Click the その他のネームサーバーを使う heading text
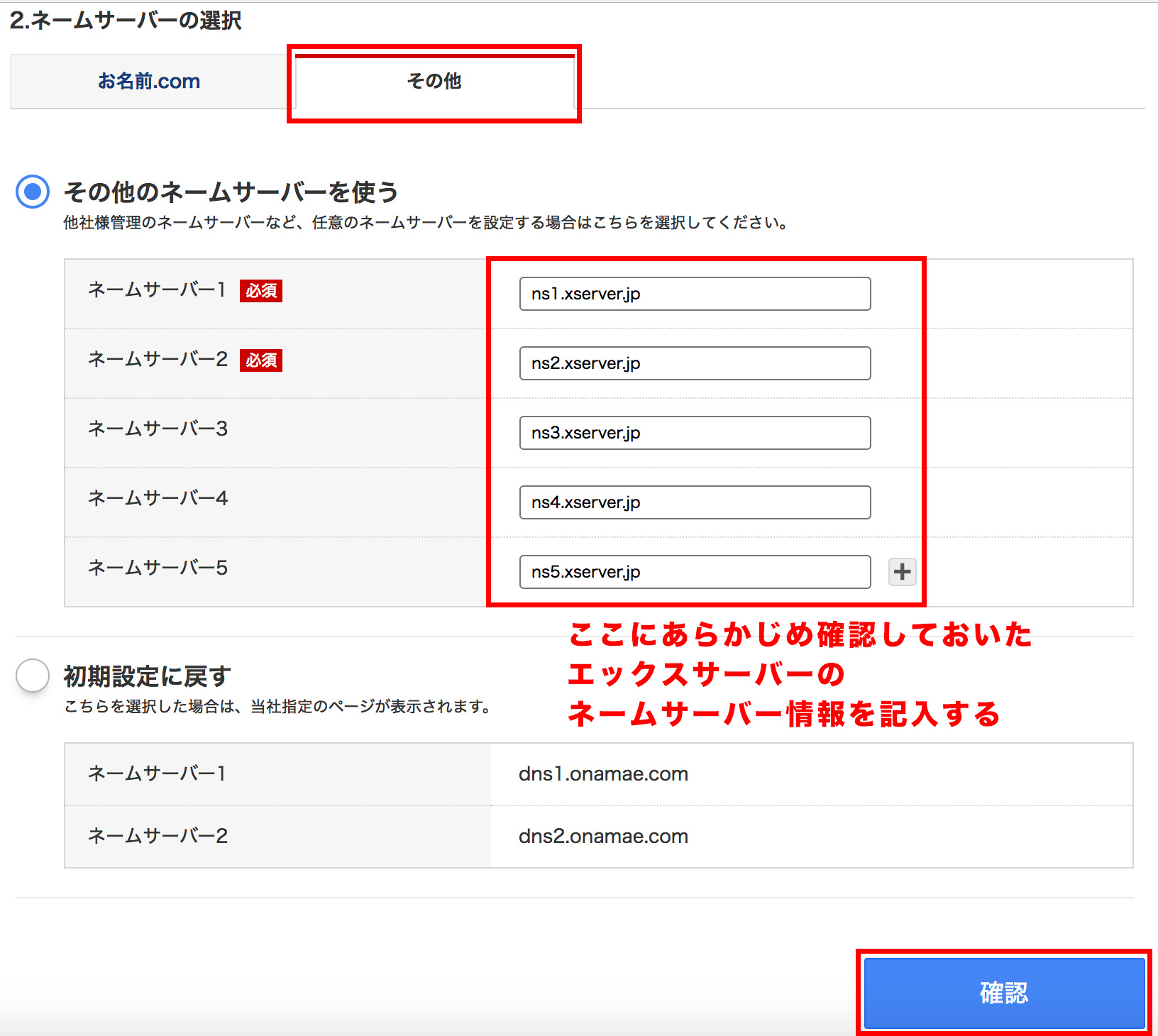Screen dimensions: 1158x1036 pyautogui.click(x=231, y=192)
